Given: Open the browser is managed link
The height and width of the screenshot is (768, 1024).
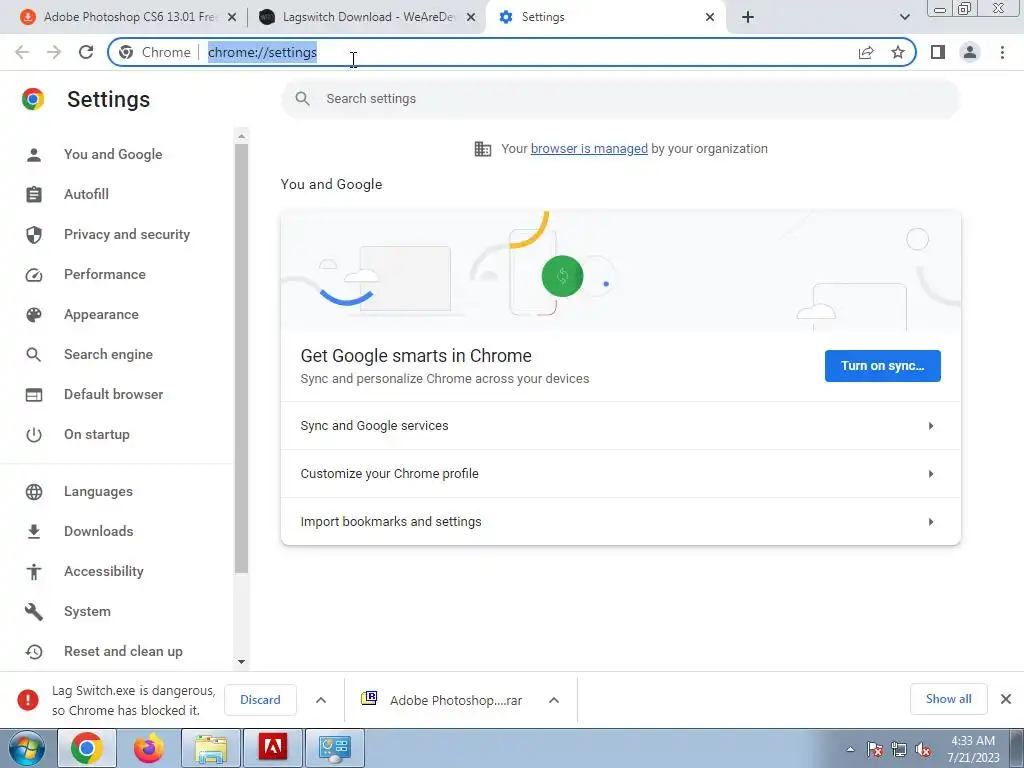Looking at the screenshot, I should click(589, 148).
